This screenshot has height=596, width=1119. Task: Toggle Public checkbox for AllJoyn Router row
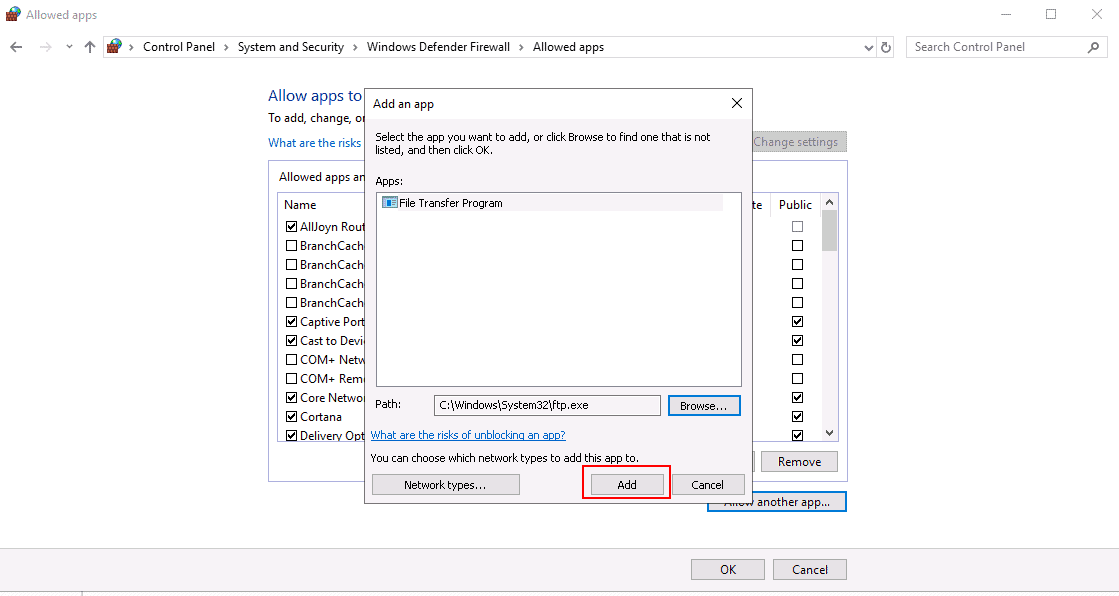point(797,226)
